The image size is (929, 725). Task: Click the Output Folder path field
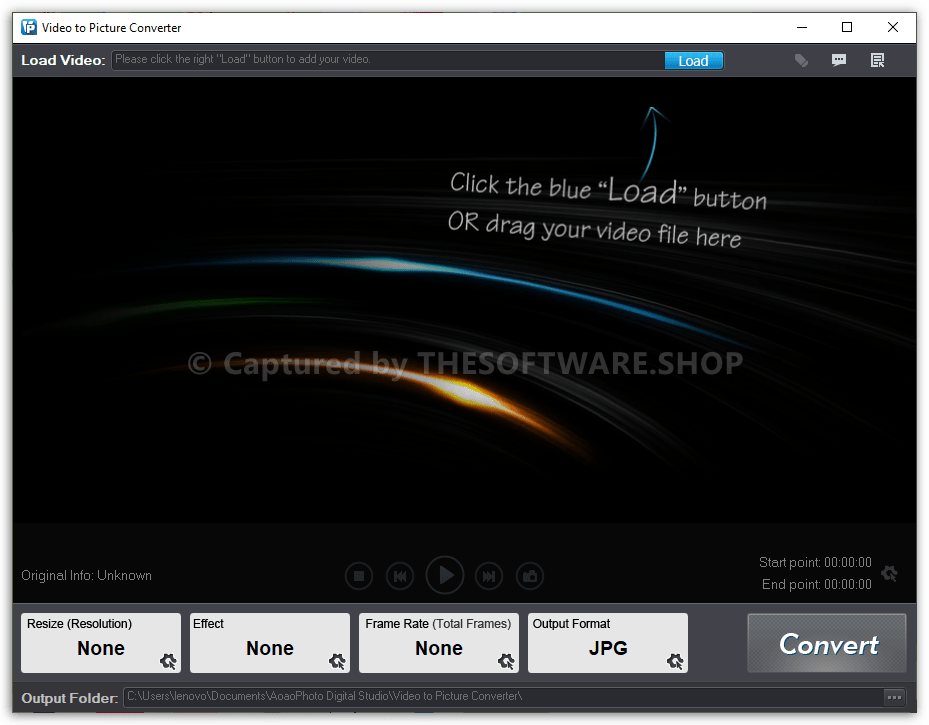pos(504,697)
